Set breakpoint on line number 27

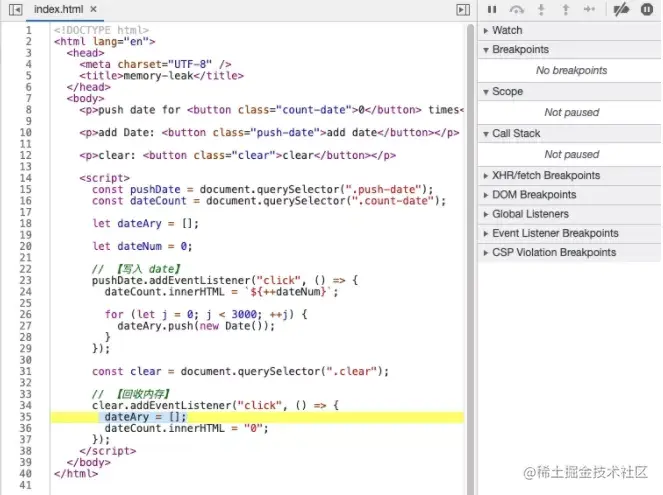[x=25, y=326]
